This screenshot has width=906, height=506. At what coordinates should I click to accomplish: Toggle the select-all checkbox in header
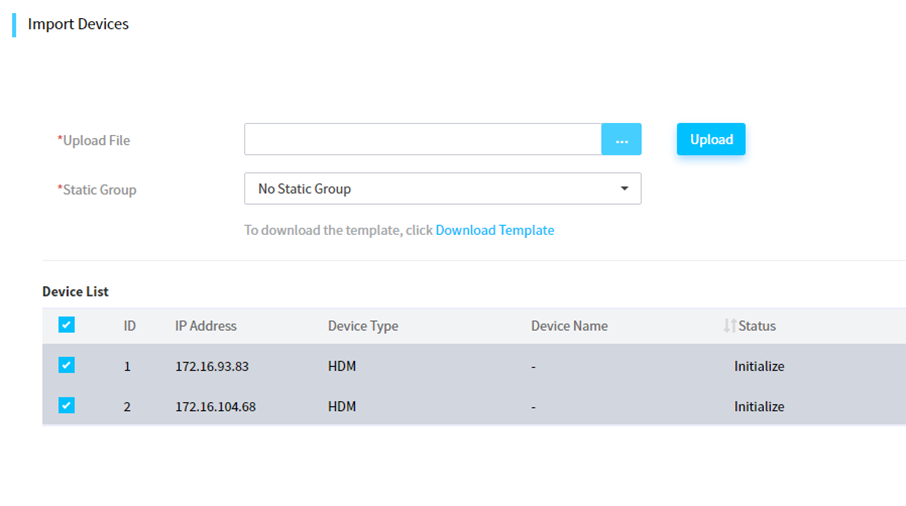pos(66,325)
